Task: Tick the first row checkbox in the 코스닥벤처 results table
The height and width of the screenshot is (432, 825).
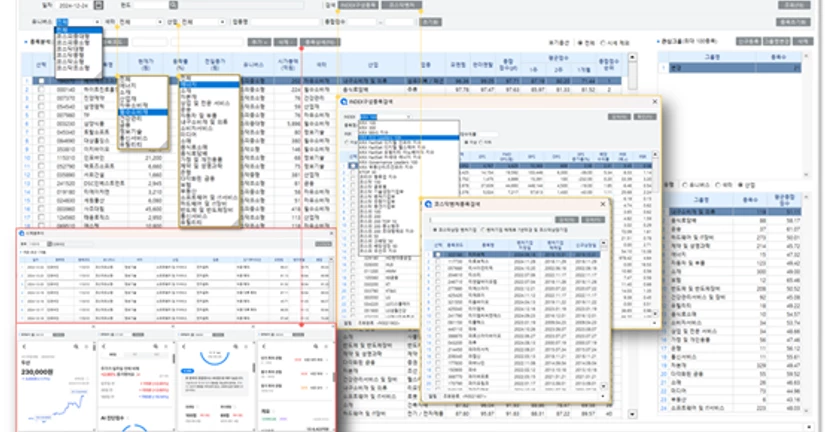Action: click(438, 255)
